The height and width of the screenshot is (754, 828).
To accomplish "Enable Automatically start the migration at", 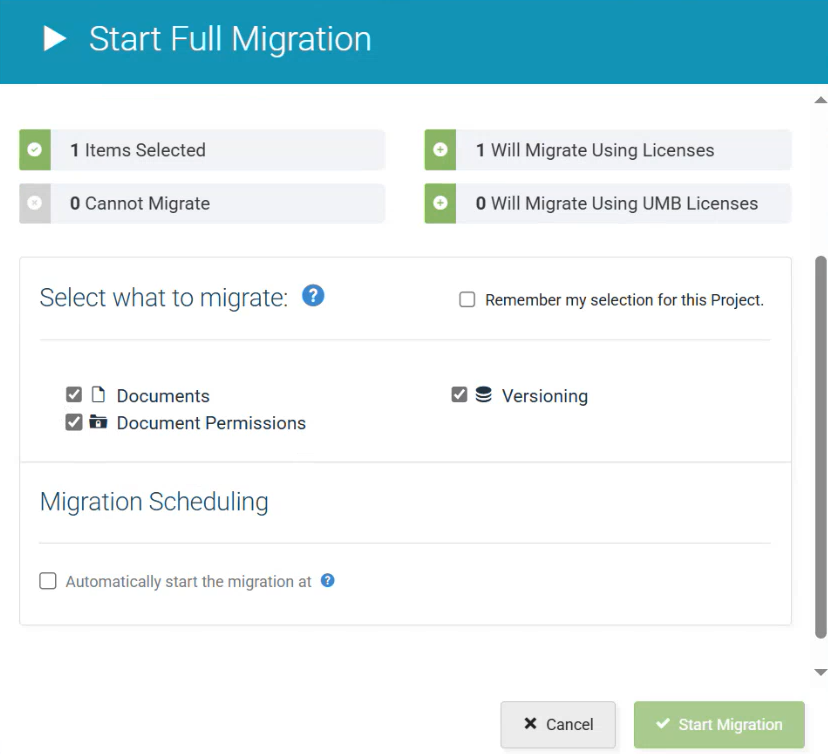I will [48, 581].
